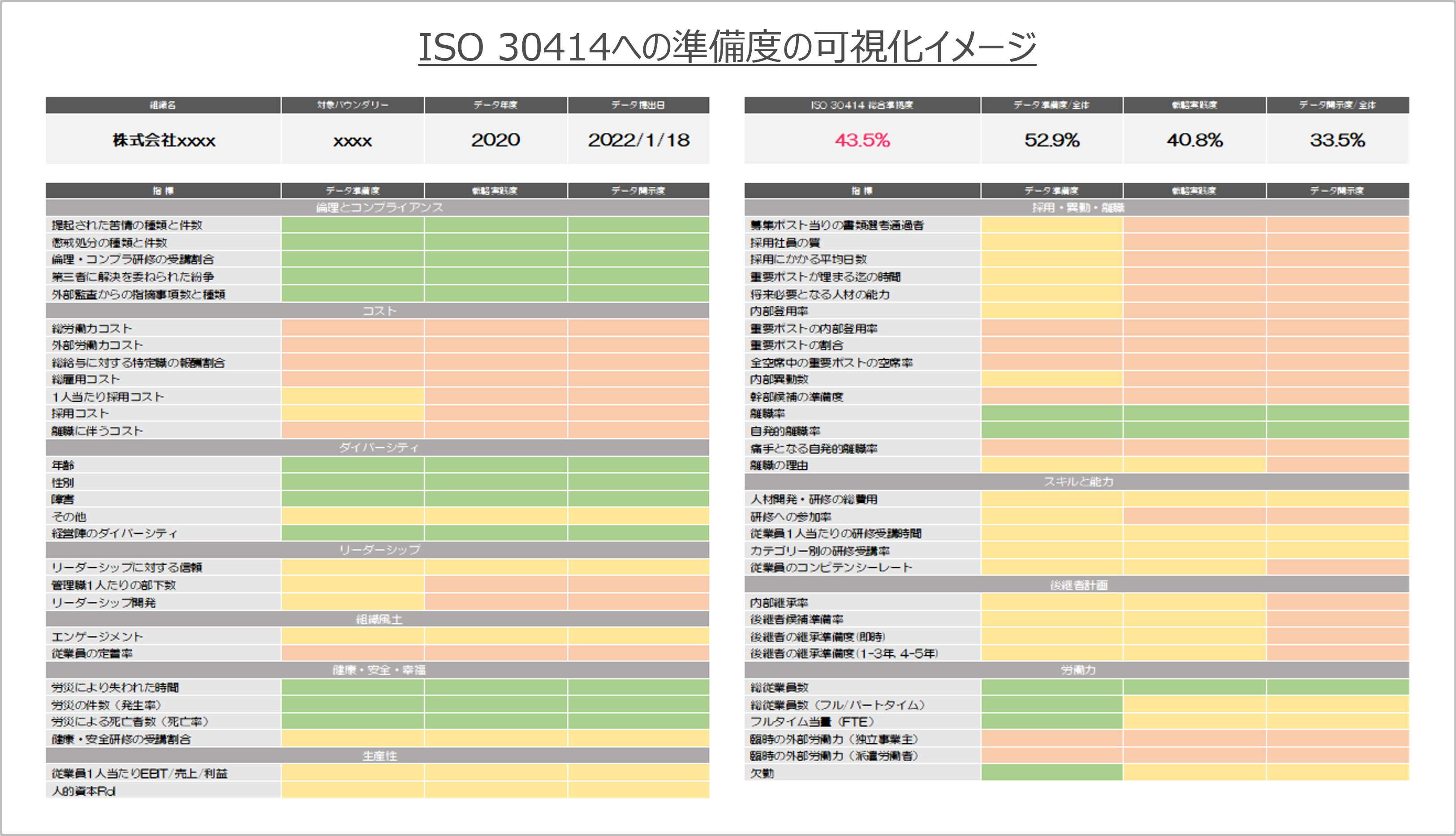The width and height of the screenshot is (1456, 836).
Task: Click the ISO 30414 title heading
Action: (x=727, y=47)
